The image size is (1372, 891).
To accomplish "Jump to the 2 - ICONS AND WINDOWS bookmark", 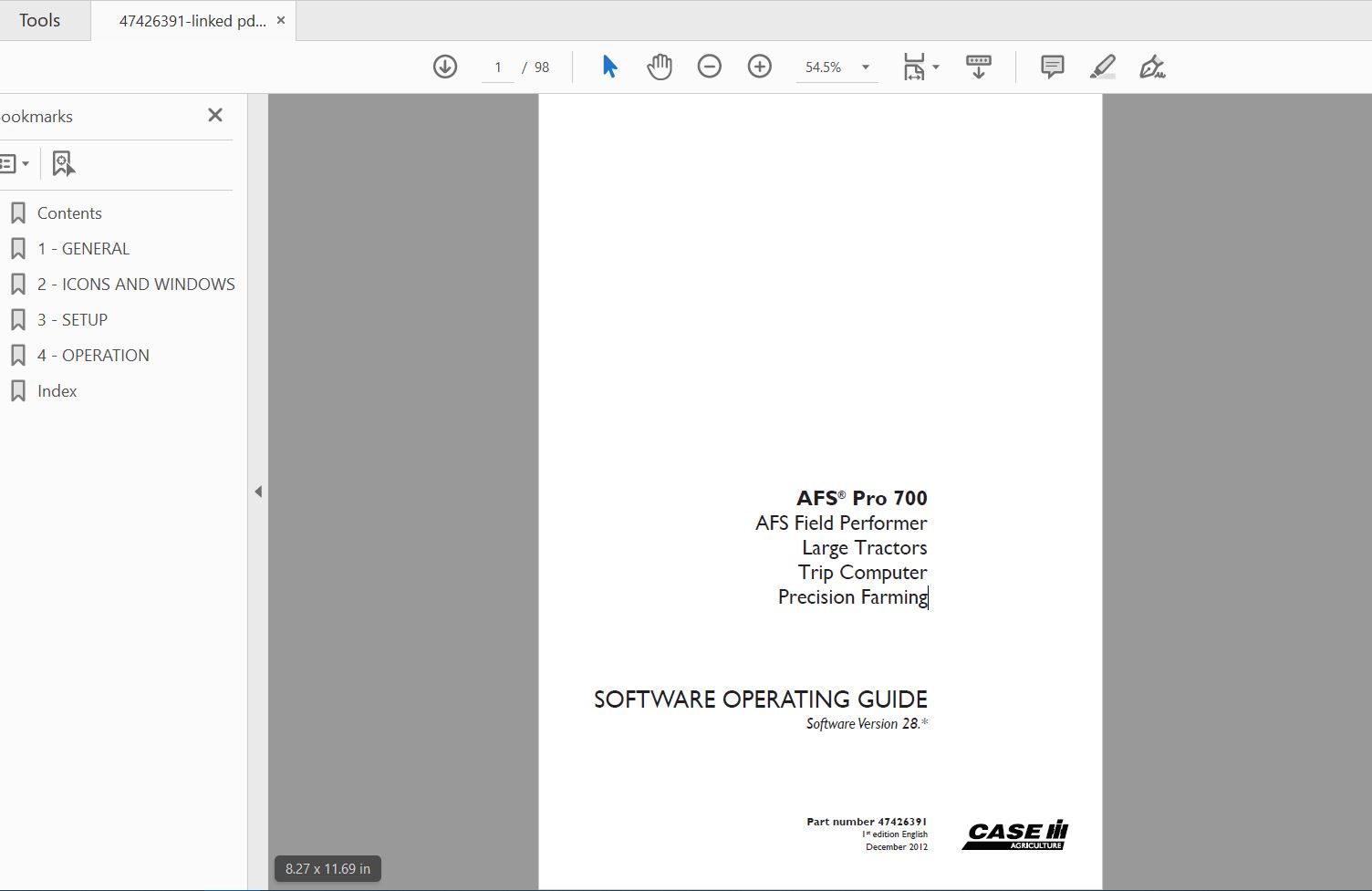I will tap(136, 285).
